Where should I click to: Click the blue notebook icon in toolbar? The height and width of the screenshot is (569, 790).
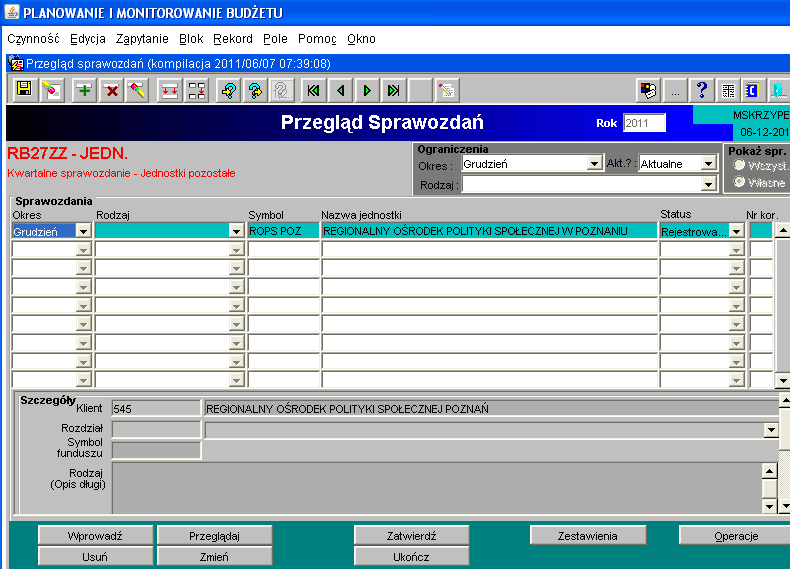tap(752, 90)
